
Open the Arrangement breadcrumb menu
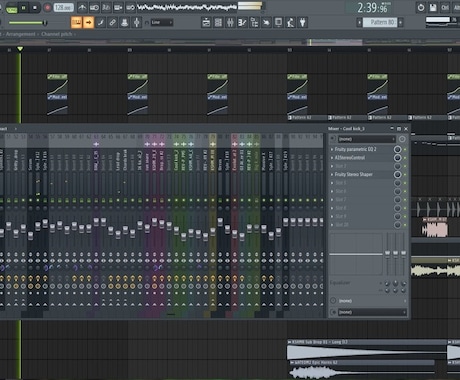click(x=20, y=34)
